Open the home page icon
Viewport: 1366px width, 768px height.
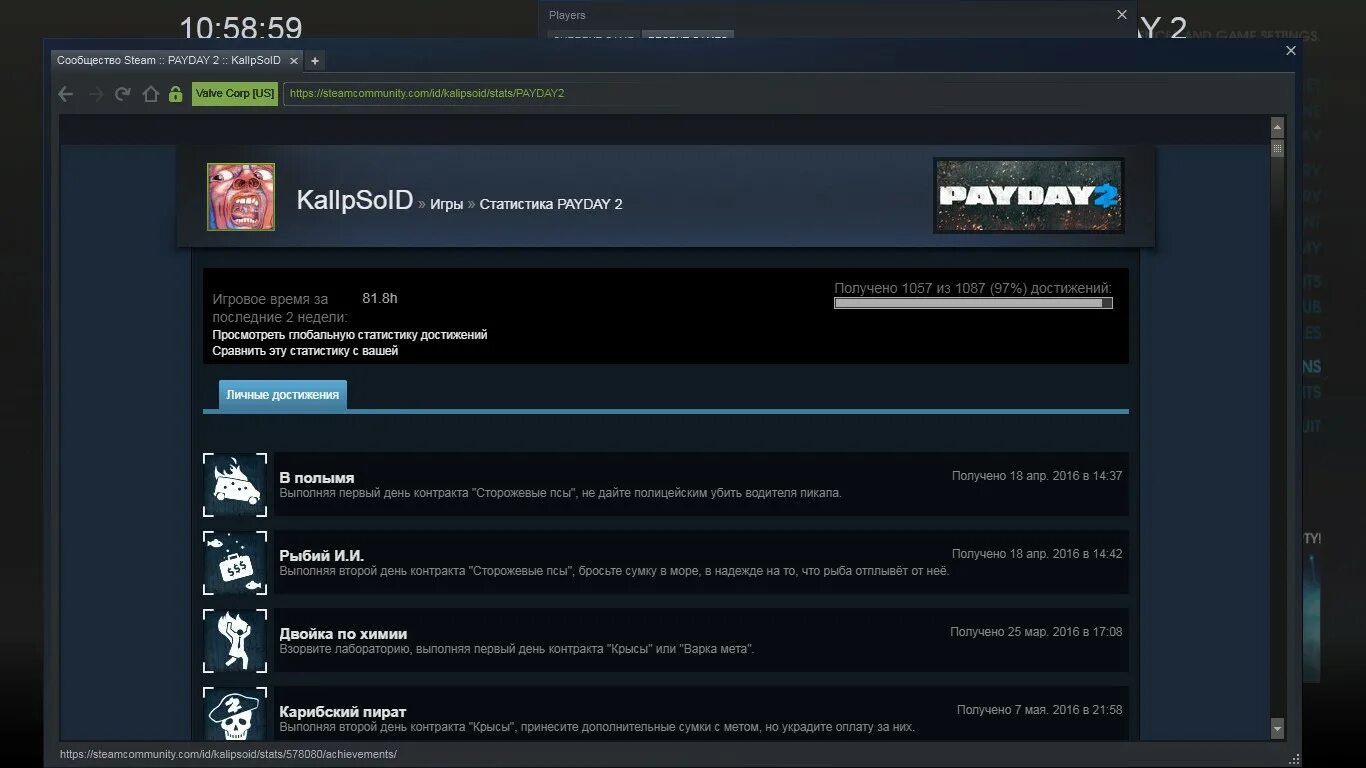[150, 94]
